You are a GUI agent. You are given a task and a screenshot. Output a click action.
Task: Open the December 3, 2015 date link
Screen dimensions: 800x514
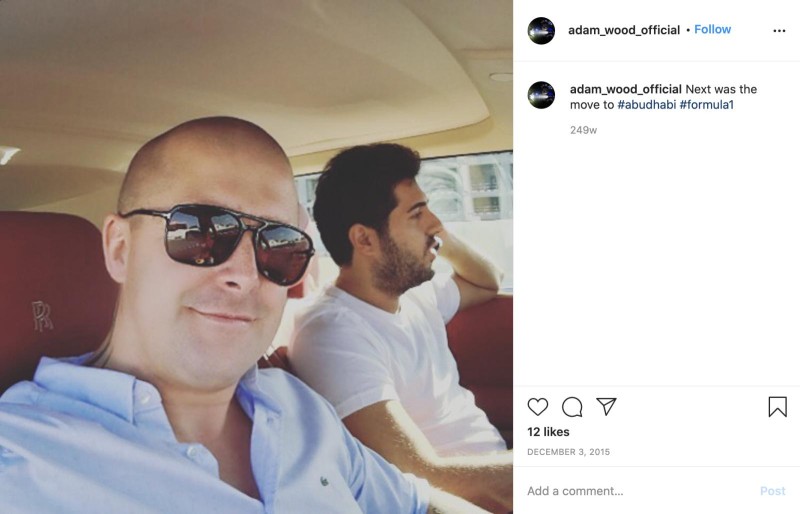[x=568, y=452]
